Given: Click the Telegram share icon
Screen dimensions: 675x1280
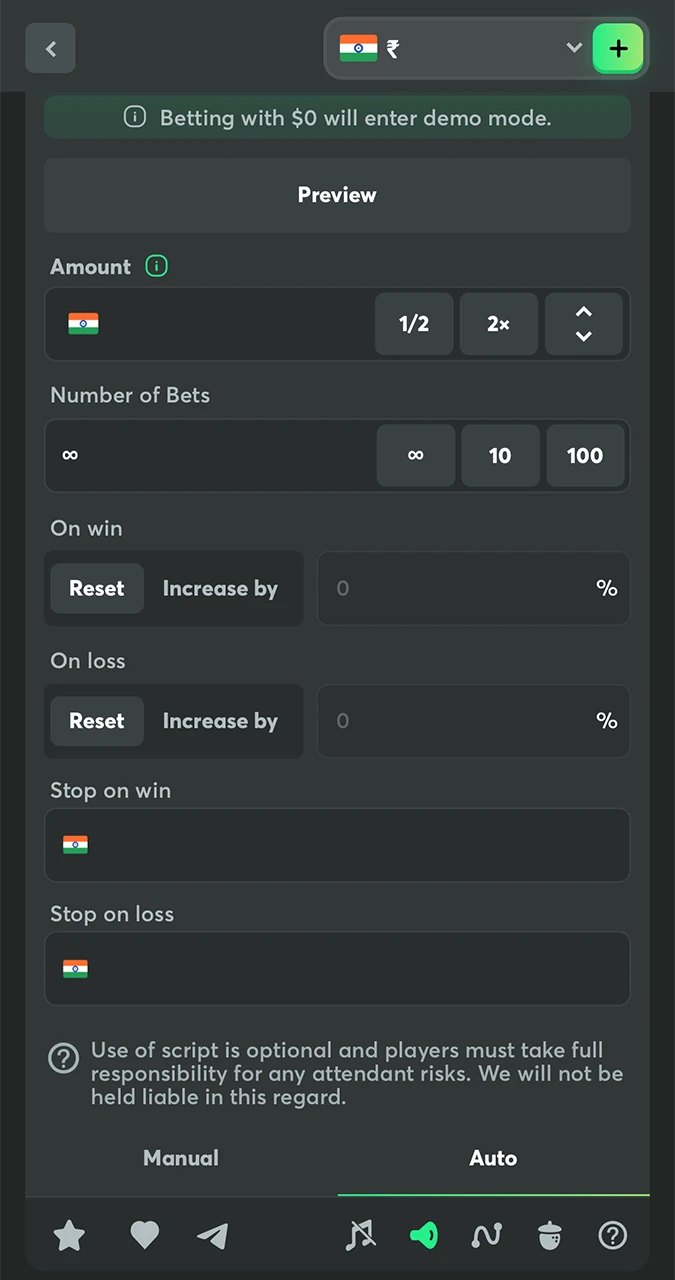Looking at the screenshot, I should point(212,1236).
